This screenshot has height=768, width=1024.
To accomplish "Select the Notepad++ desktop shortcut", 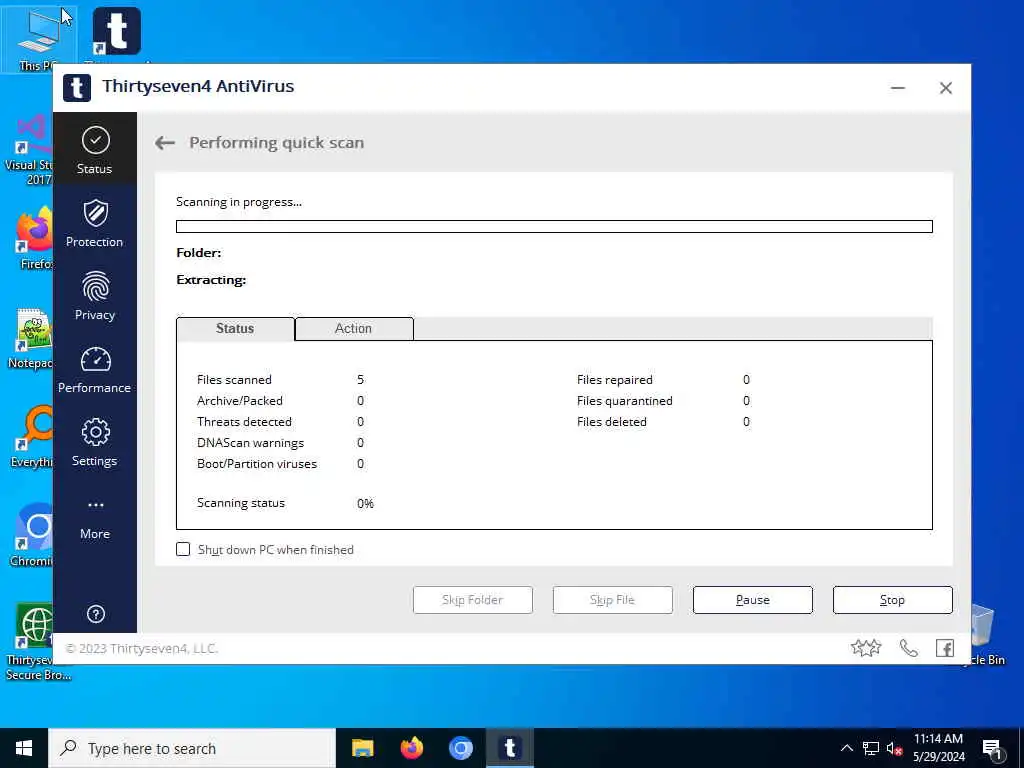I will pos(30,338).
